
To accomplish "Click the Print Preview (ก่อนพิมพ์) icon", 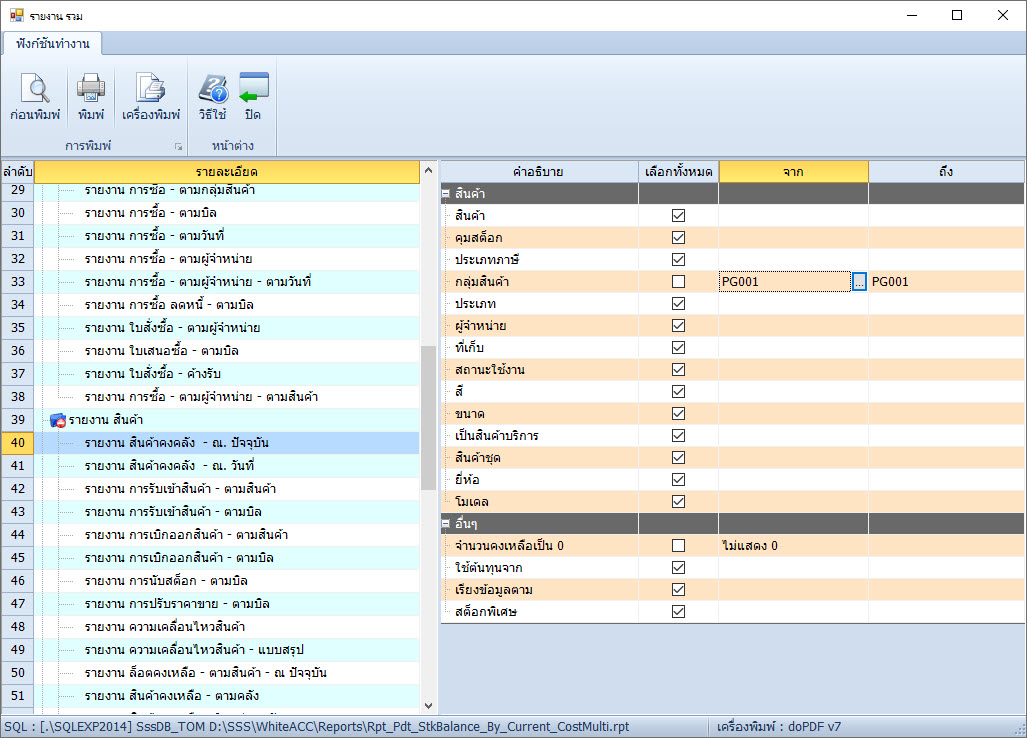I will click(x=35, y=89).
